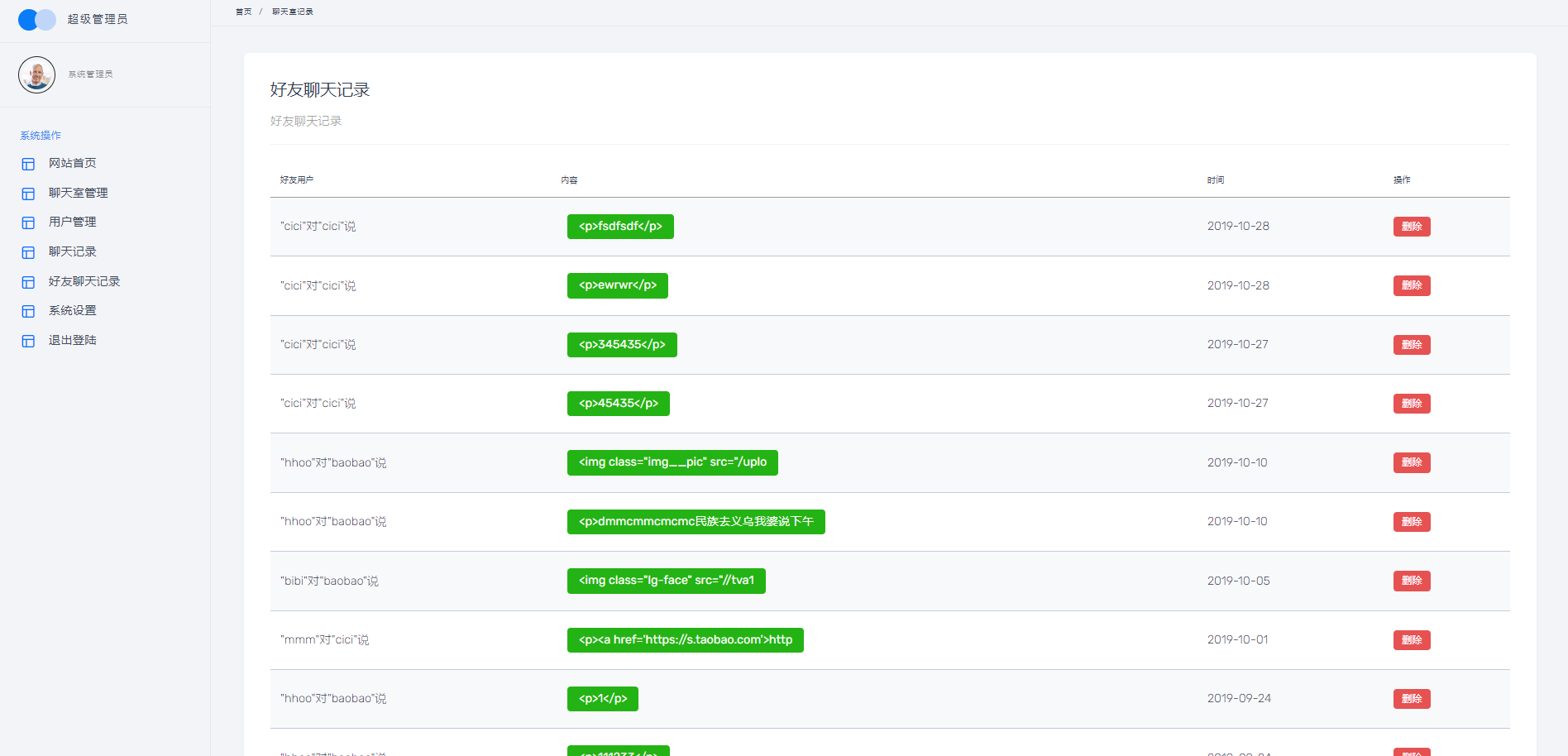Delete the <p>345435</p> chat record
The image size is (1568, 756).
pyautogui.click(x=1411, y=345)
